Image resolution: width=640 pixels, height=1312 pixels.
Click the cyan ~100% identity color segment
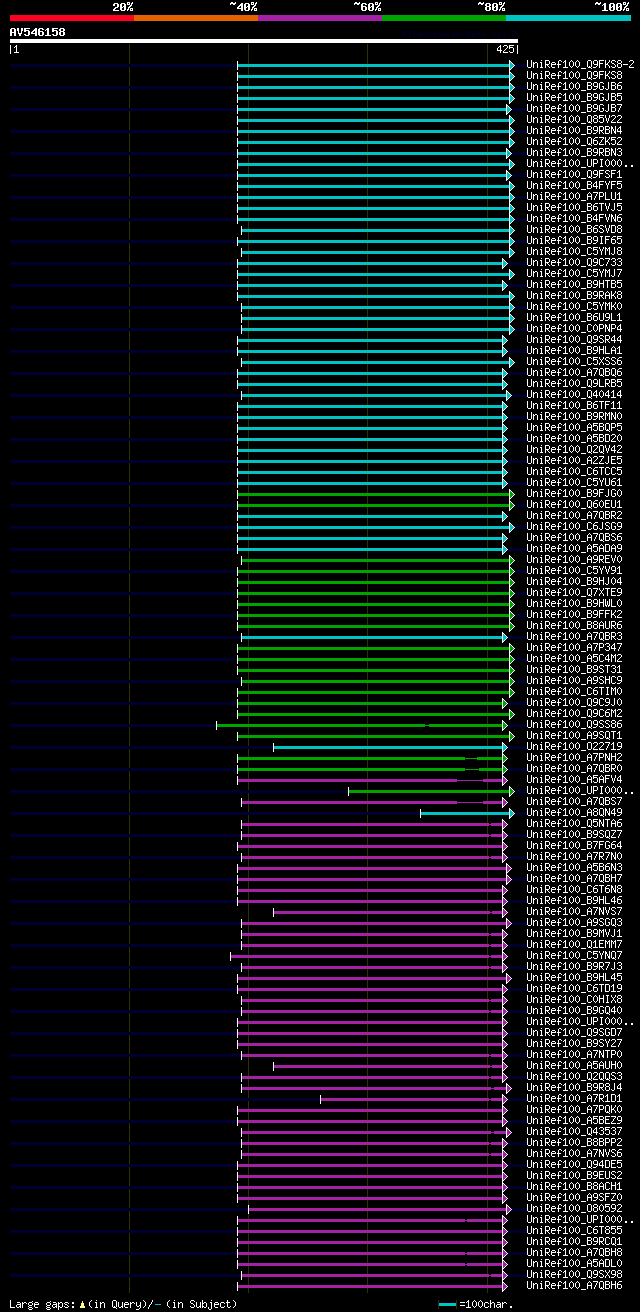pos(568,18)
